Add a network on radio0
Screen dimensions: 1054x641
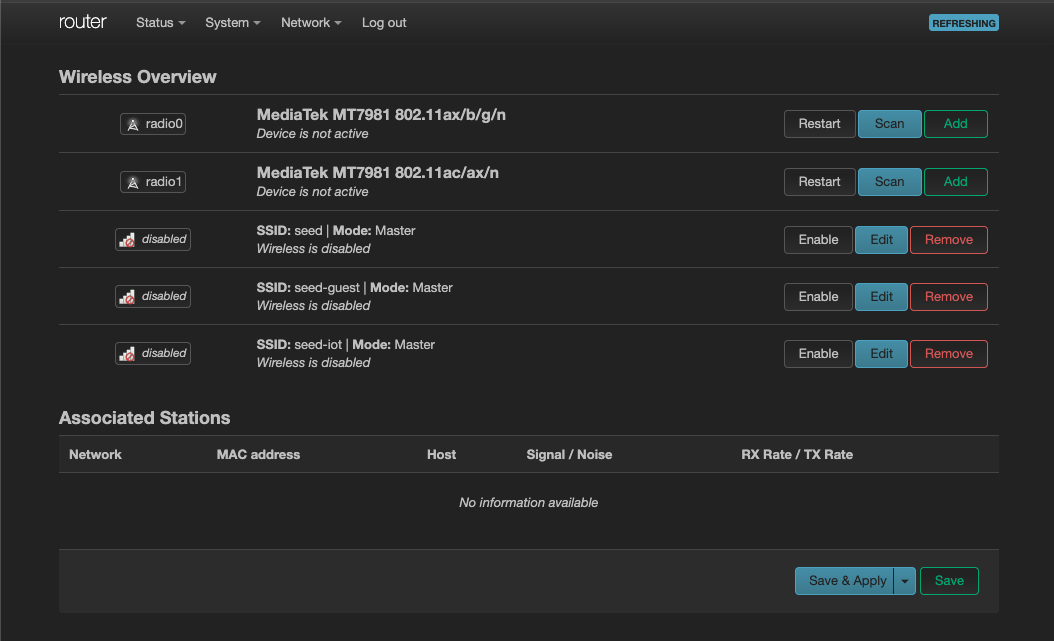pyautogui.click(x=955, y=124)
